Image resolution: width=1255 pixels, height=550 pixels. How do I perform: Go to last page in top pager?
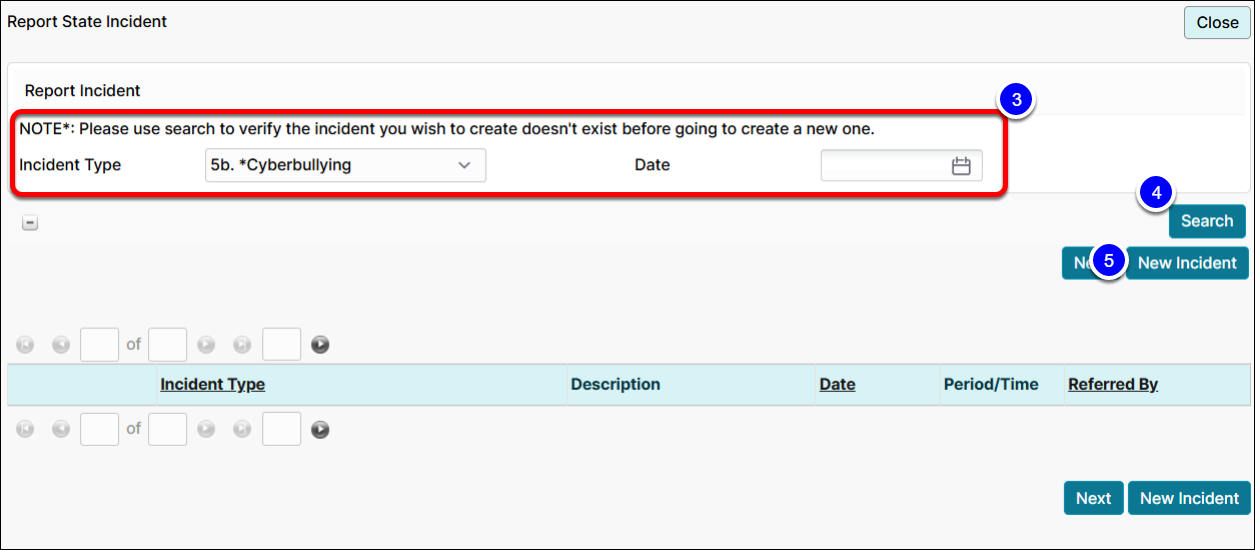pos(241,345)
